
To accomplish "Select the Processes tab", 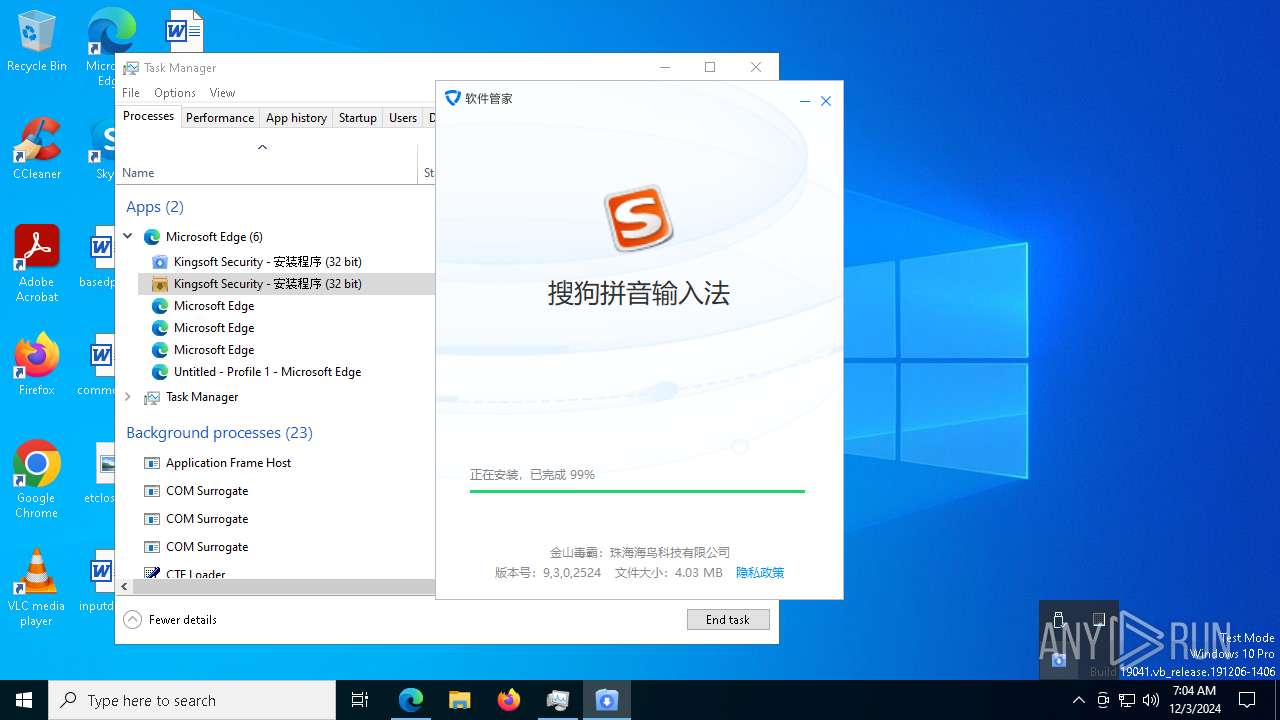I will pos(148,116).
